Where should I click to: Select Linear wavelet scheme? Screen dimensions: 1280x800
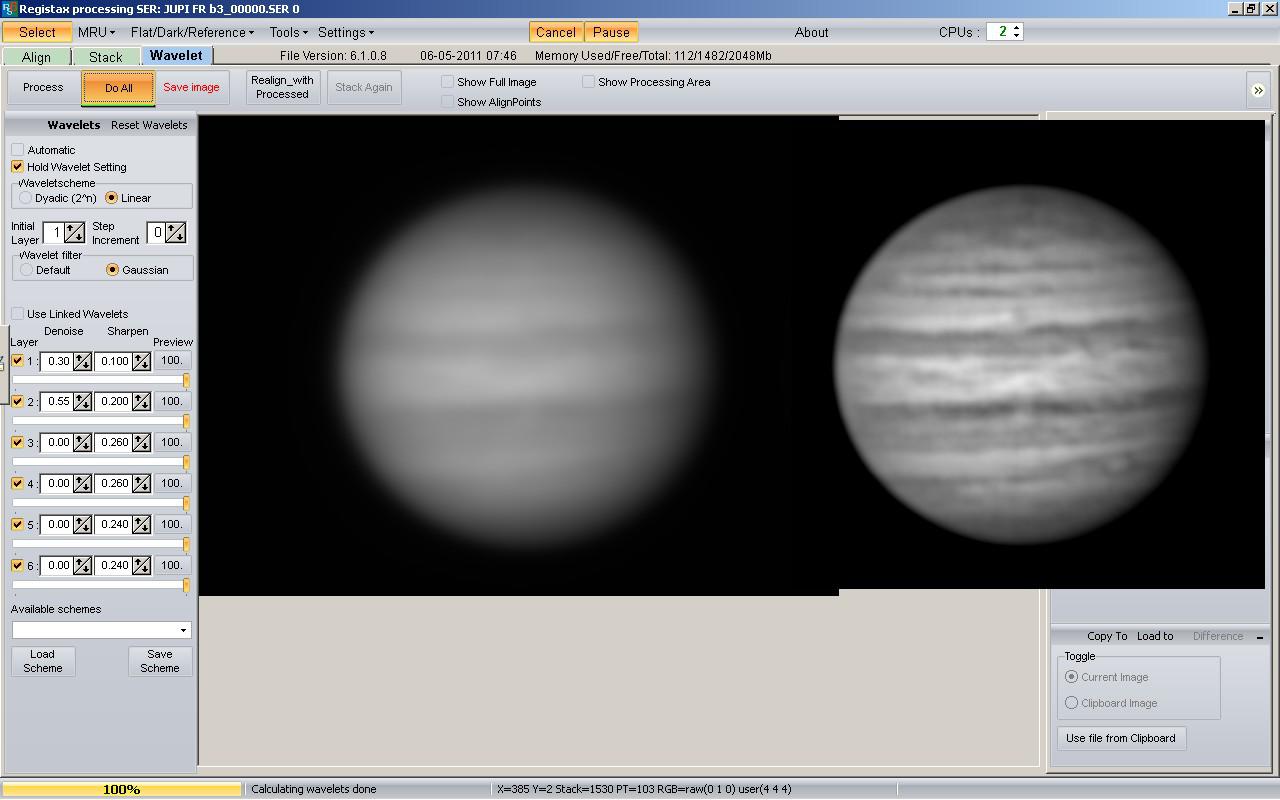point(112,198)
